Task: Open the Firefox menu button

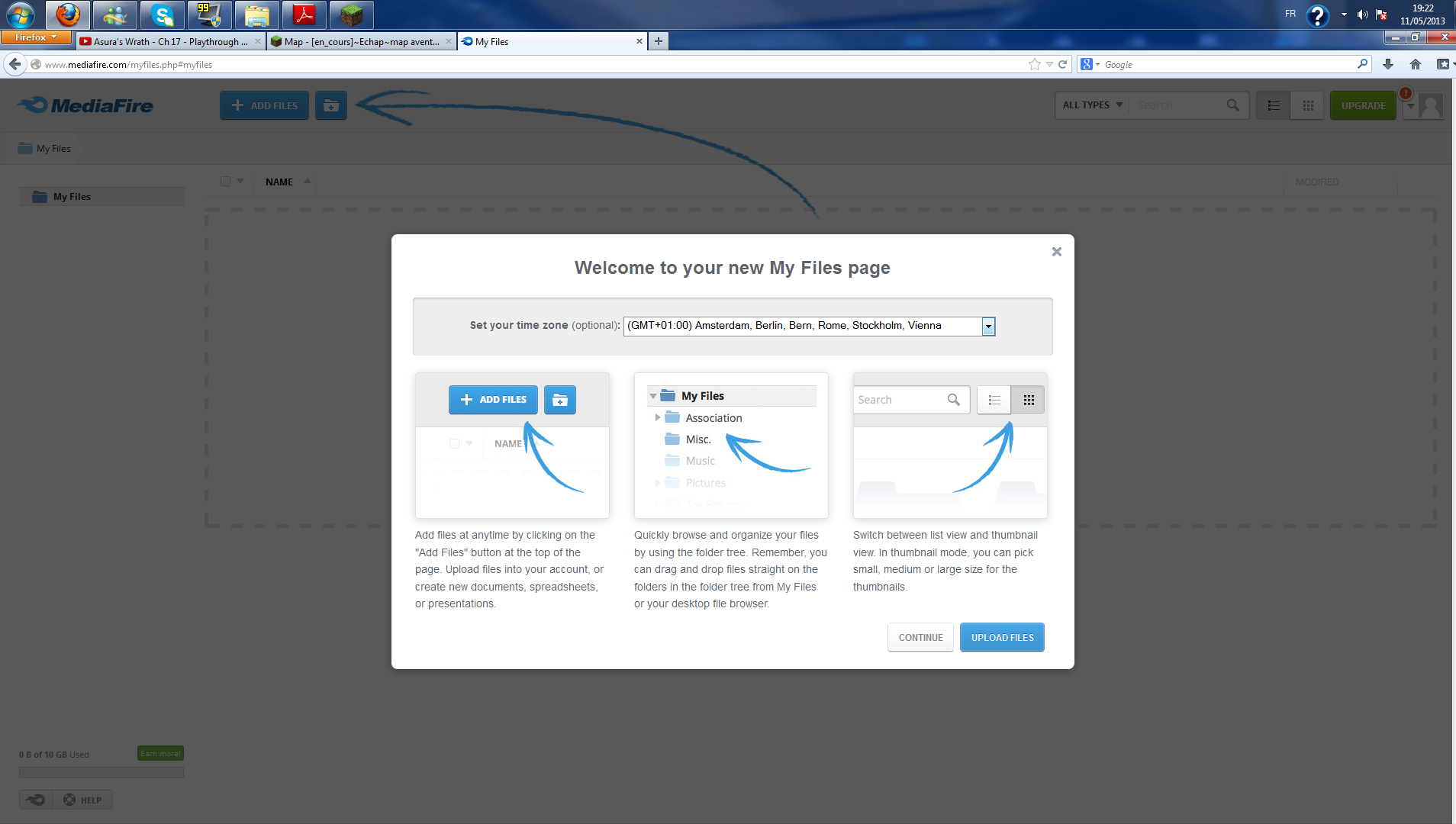Action: pyautogui.click(x=36, y=37)
